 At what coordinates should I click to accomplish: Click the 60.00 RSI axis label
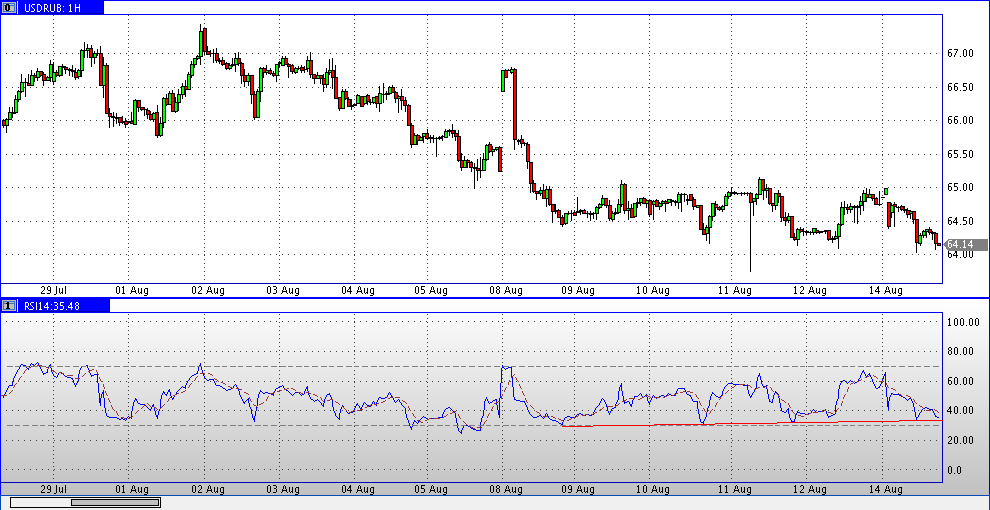pos(960,381)
